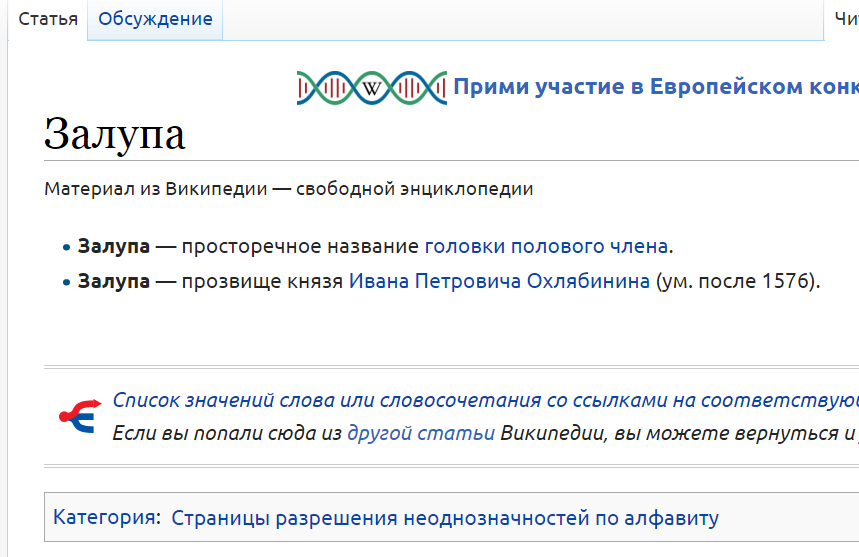Click the "Категория" link
The image size is (859, 557).
[105, 518]
